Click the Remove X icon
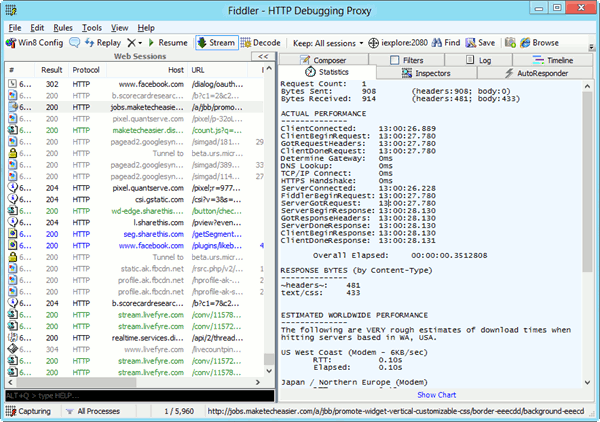Viewport: 600px width, 422px height. 131,43
